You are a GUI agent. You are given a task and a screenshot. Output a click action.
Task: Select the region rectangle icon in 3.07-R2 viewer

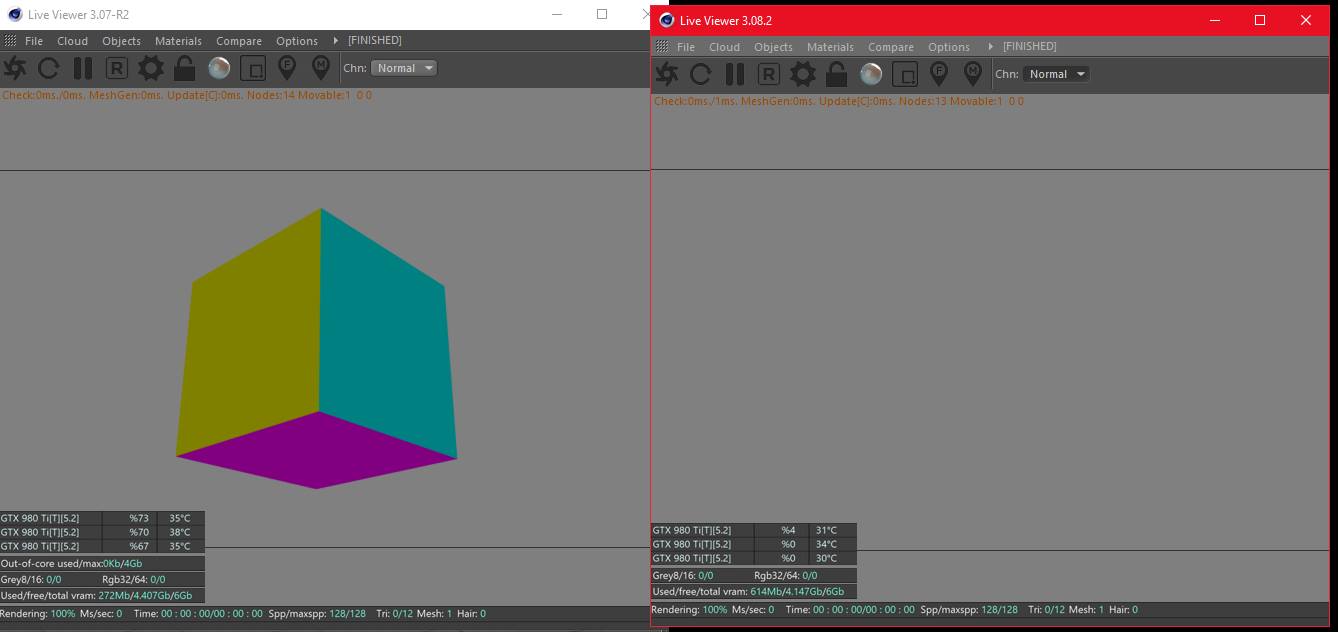coord(253,68)
